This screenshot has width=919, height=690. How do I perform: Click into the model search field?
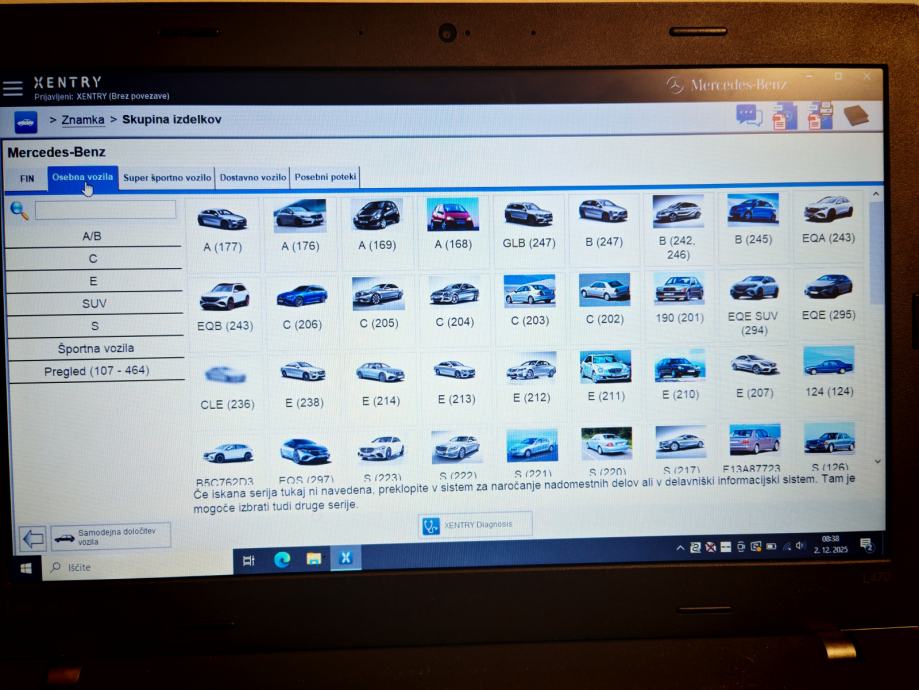click(x=105, y=210)
